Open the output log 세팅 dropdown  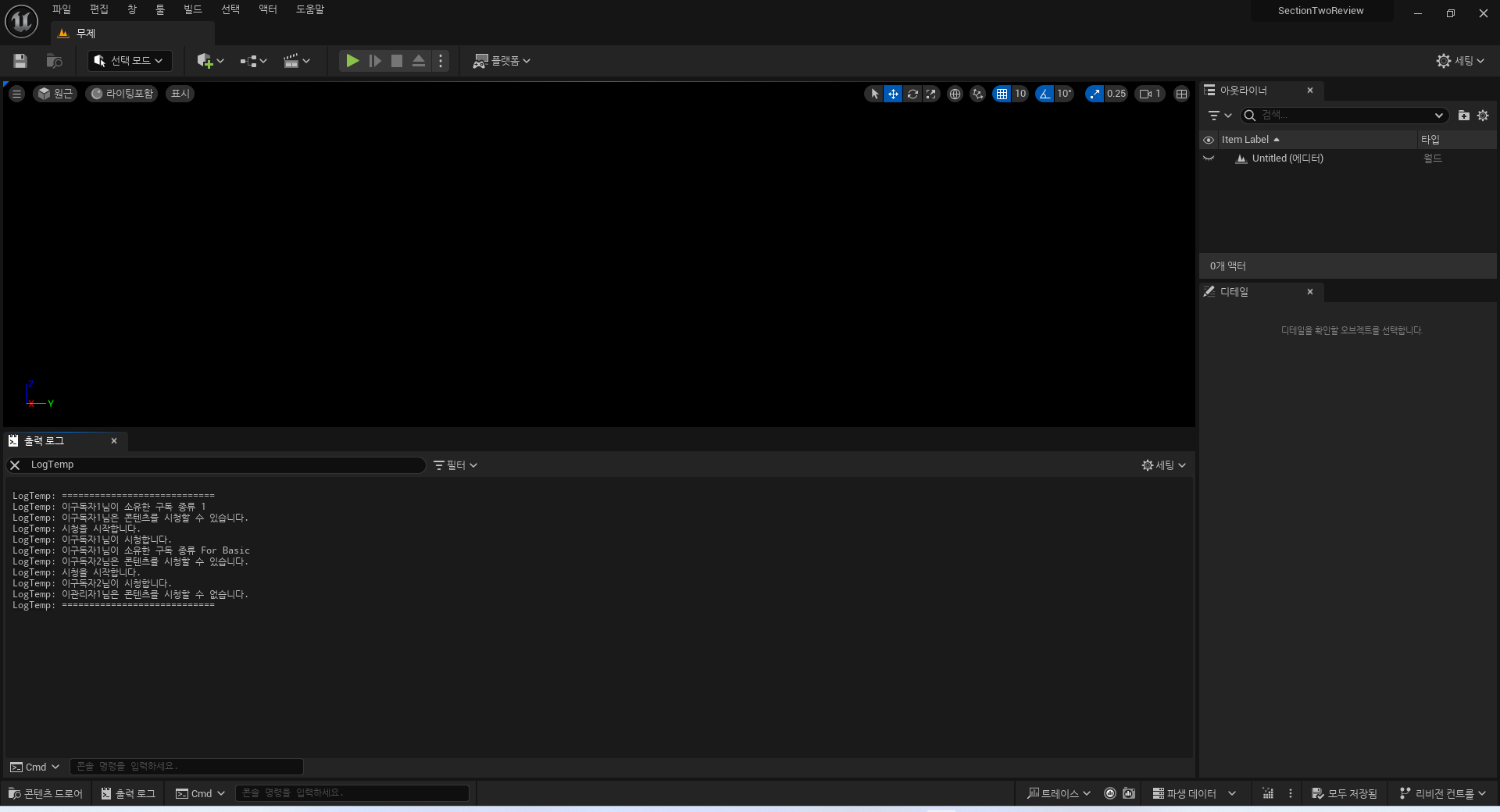click(1164, 465)
